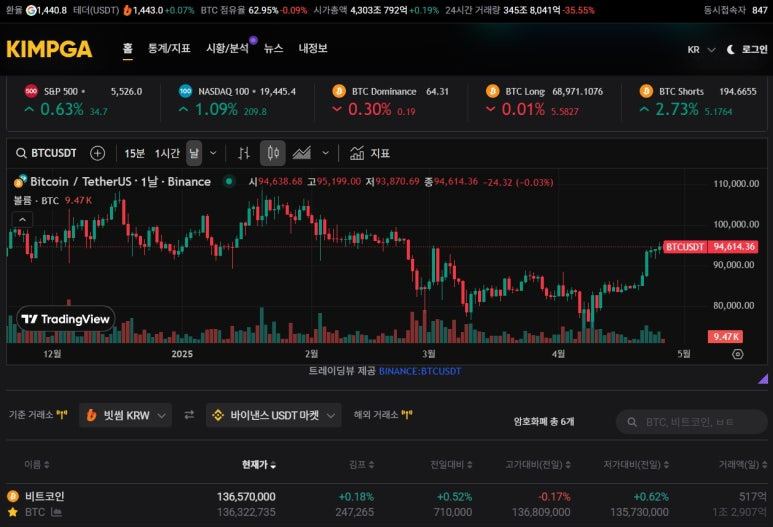Click the purple corner triangle icon
The width and height of the screenshot is (773, 527).
763,379
